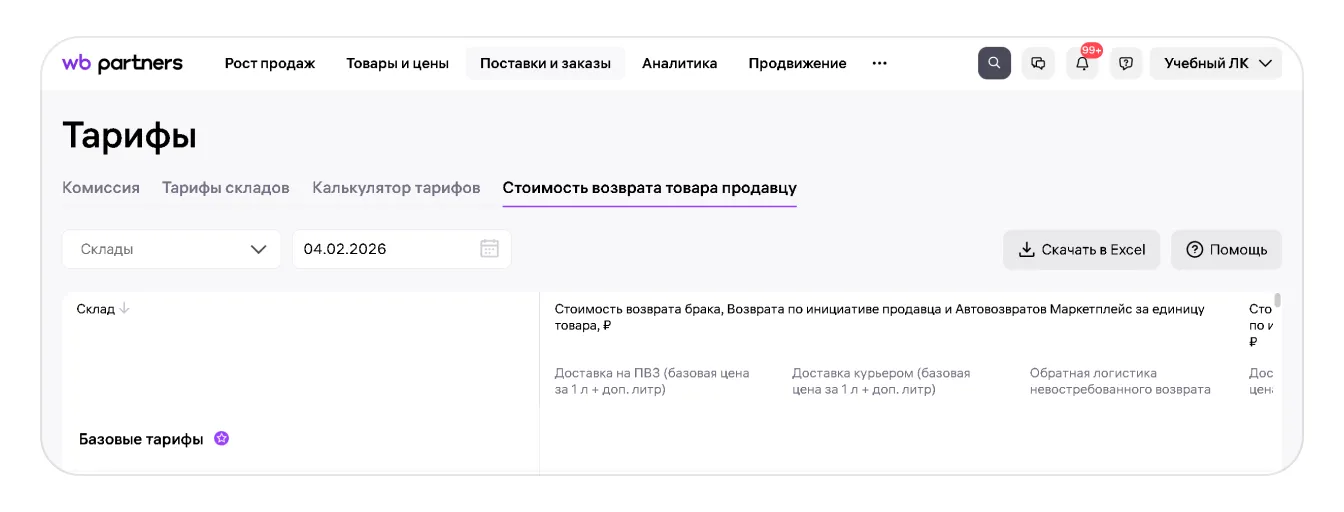Expand the Учебный ЛК account dropdown
1344x512 pixels.
pyautogui.click(x=1216, y=63)
